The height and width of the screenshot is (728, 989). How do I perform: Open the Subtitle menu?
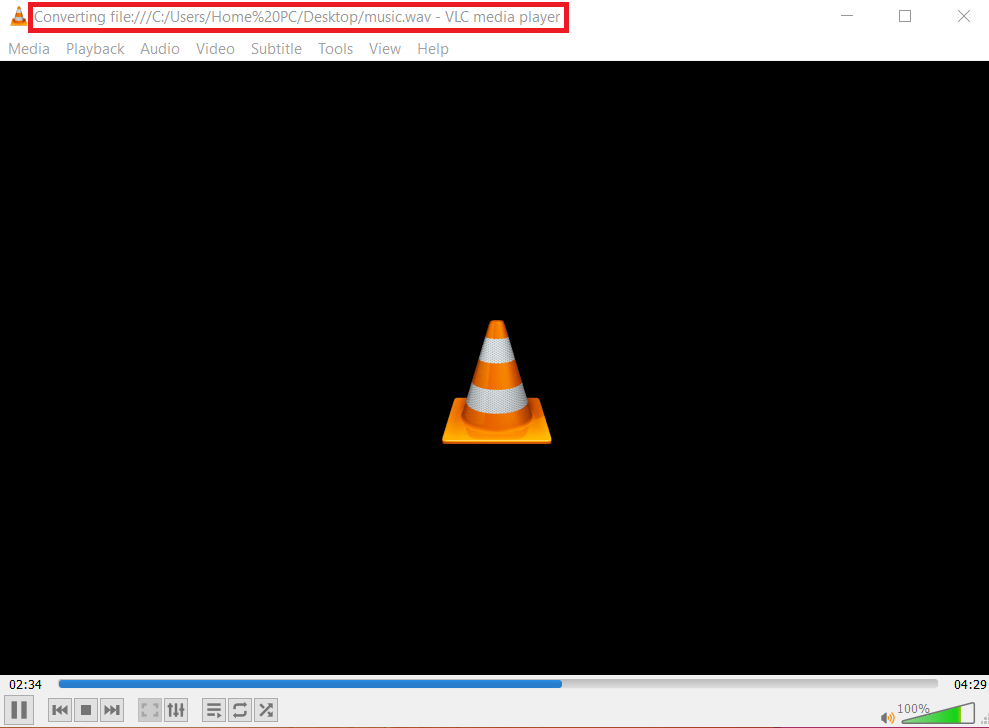pos(276,49)
